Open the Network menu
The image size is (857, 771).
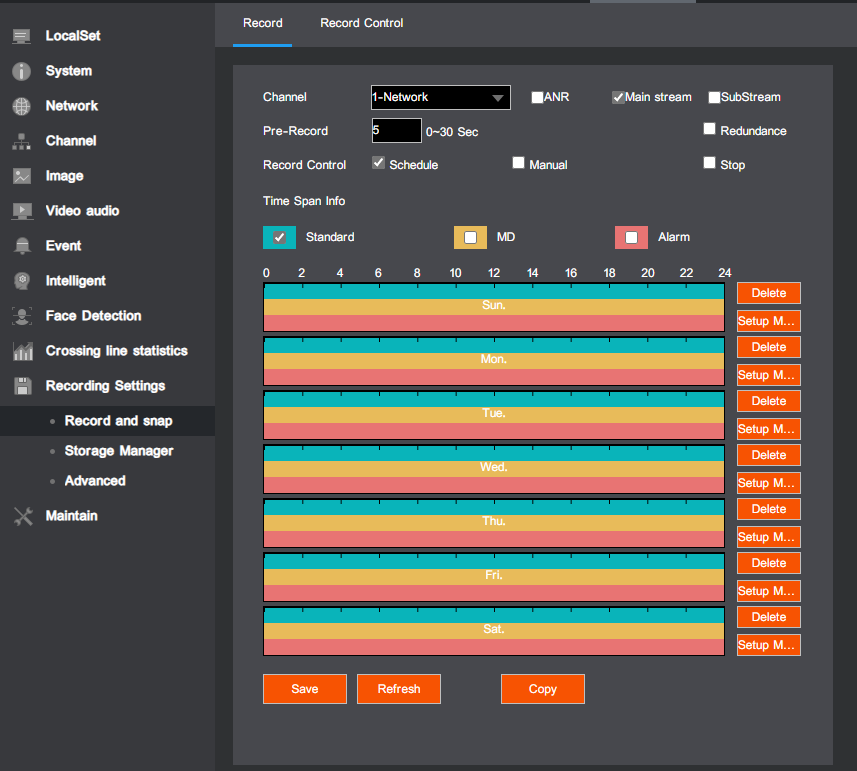(x=72, y=106)
